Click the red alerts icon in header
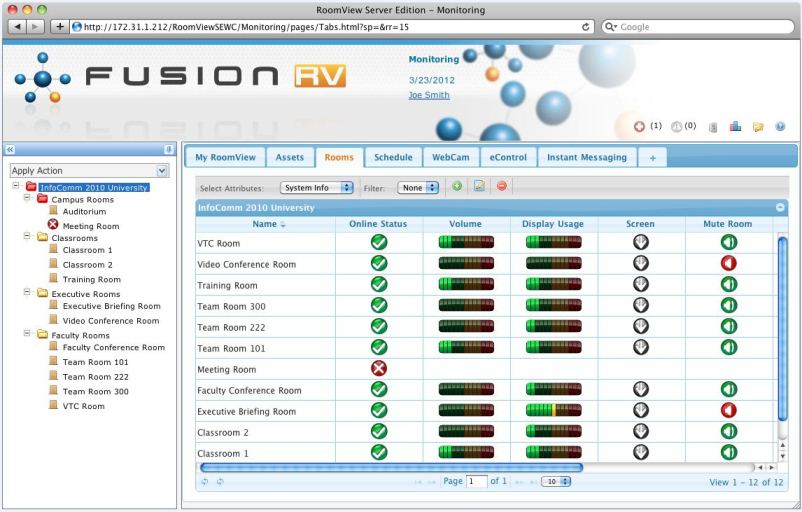 coord(640,126)
